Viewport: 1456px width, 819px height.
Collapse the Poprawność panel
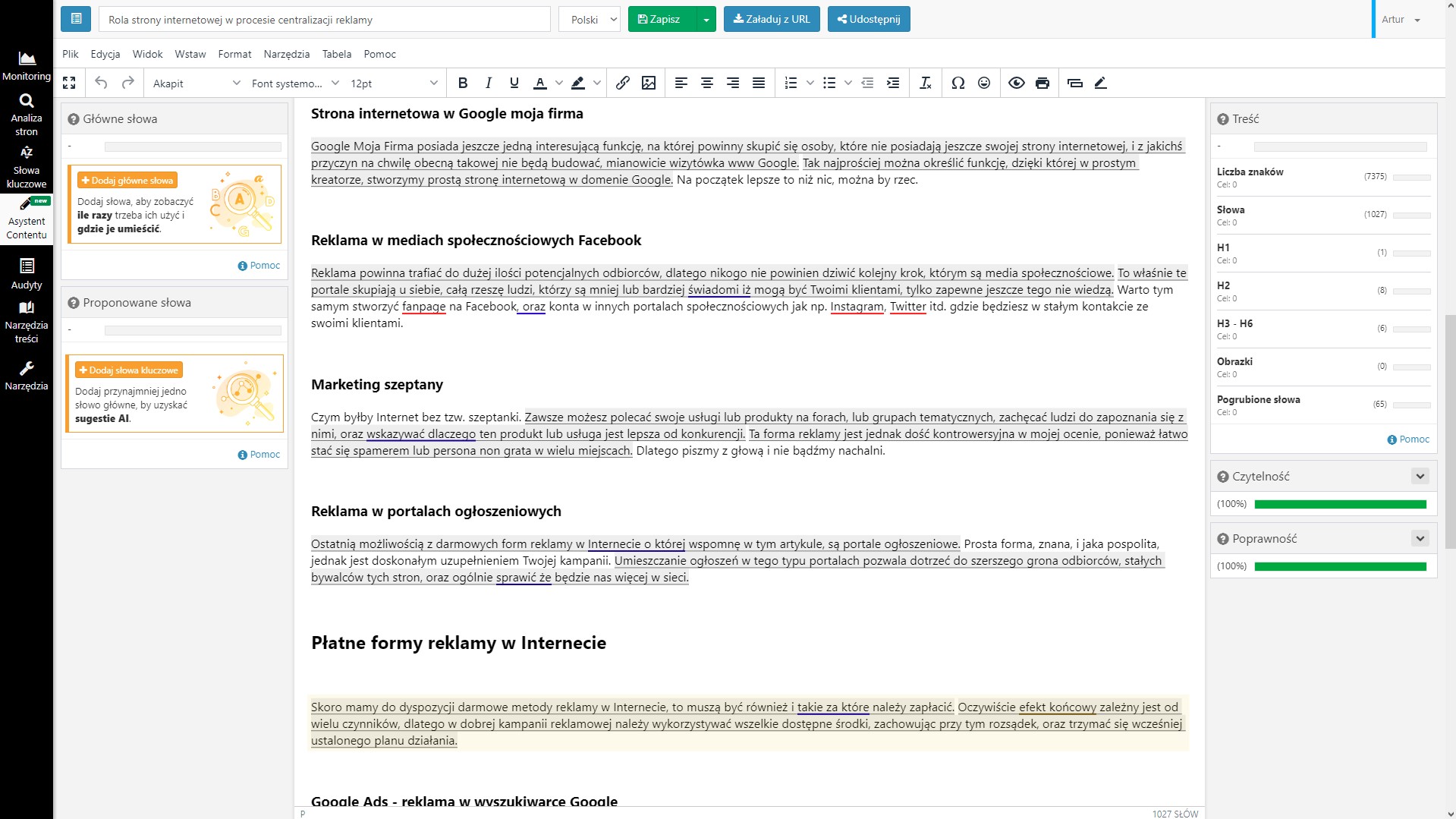click(x=1420, y=539)
